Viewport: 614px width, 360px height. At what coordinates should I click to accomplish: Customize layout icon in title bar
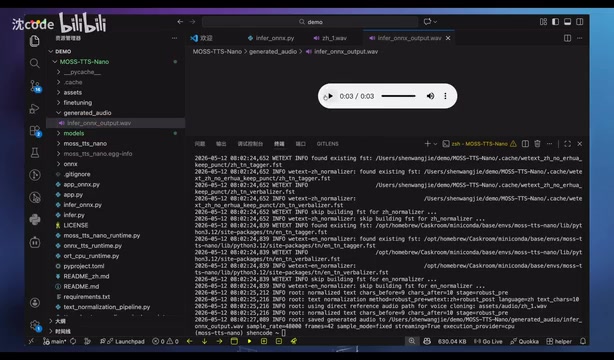coord(543,22)
